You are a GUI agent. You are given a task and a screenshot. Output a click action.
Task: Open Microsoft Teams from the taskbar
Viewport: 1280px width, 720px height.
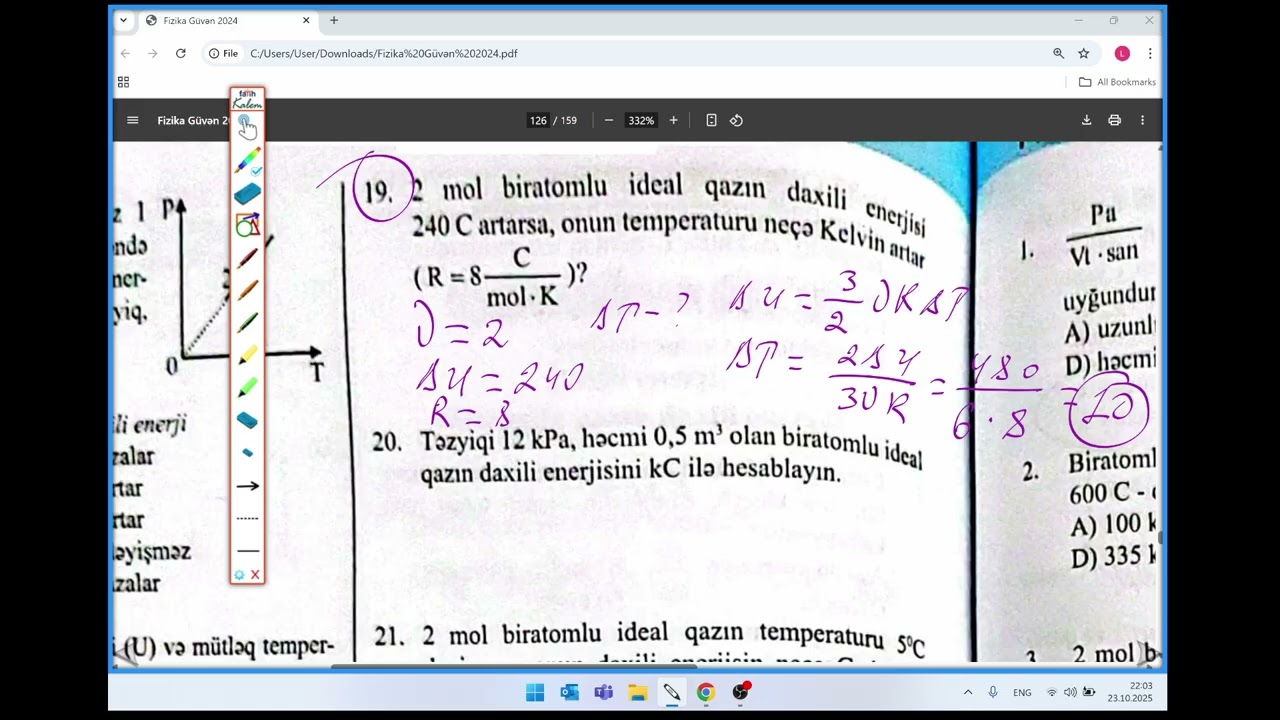pyautogui.click(x=603, y=692)
